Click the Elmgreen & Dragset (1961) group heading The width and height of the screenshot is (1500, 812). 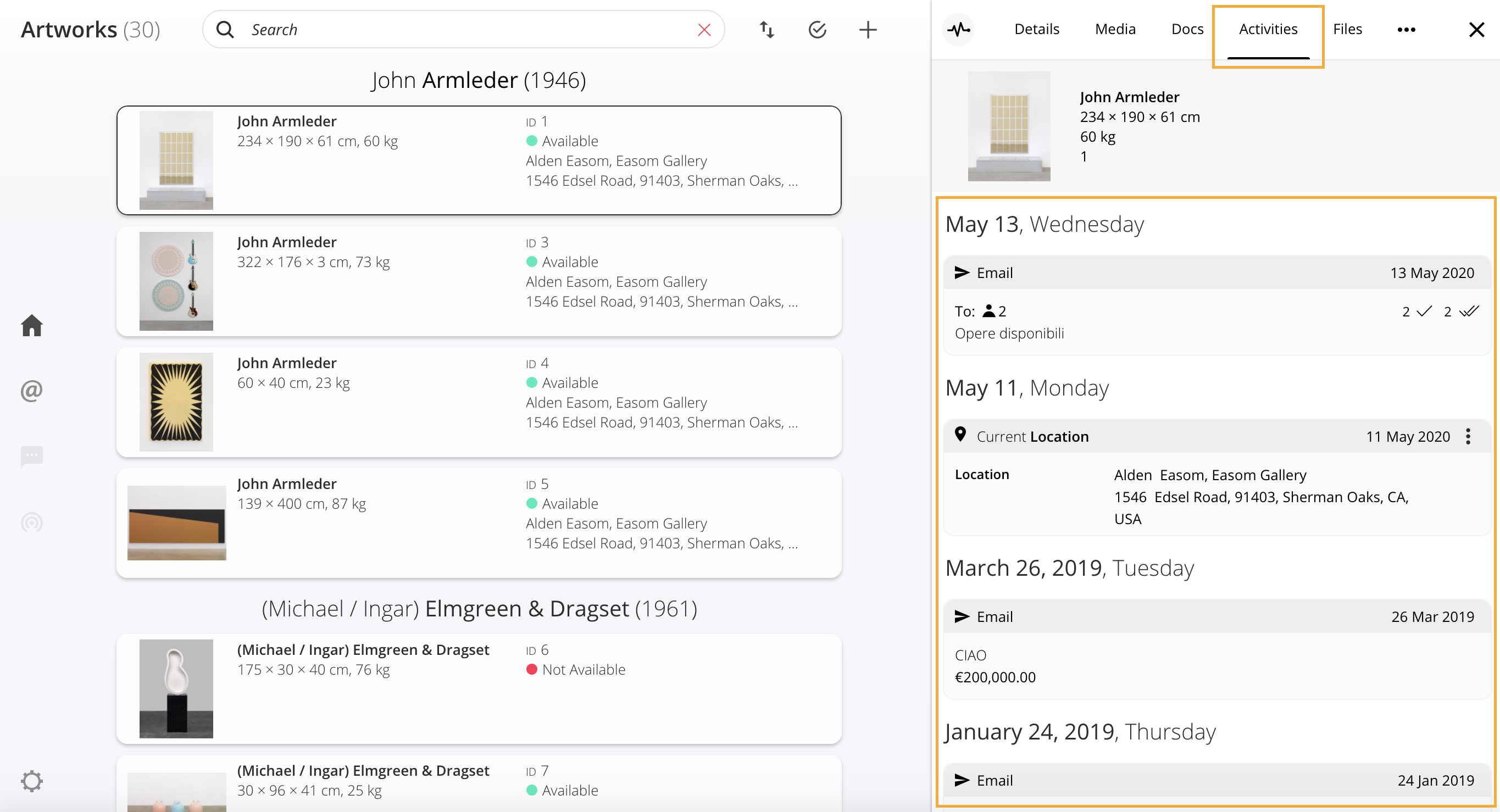479,608
